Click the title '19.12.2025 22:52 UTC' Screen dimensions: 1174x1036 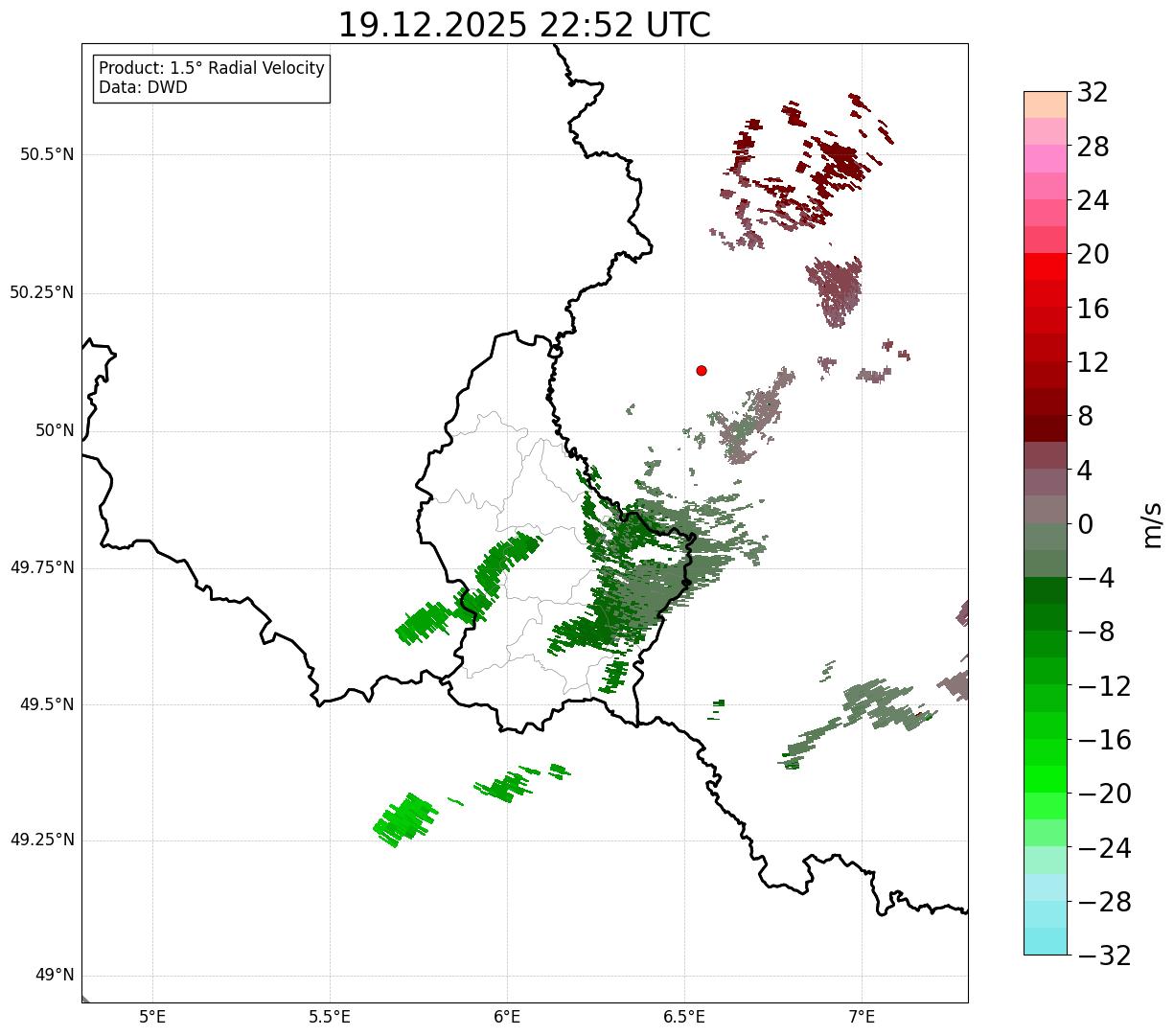(x=524, y=25)
